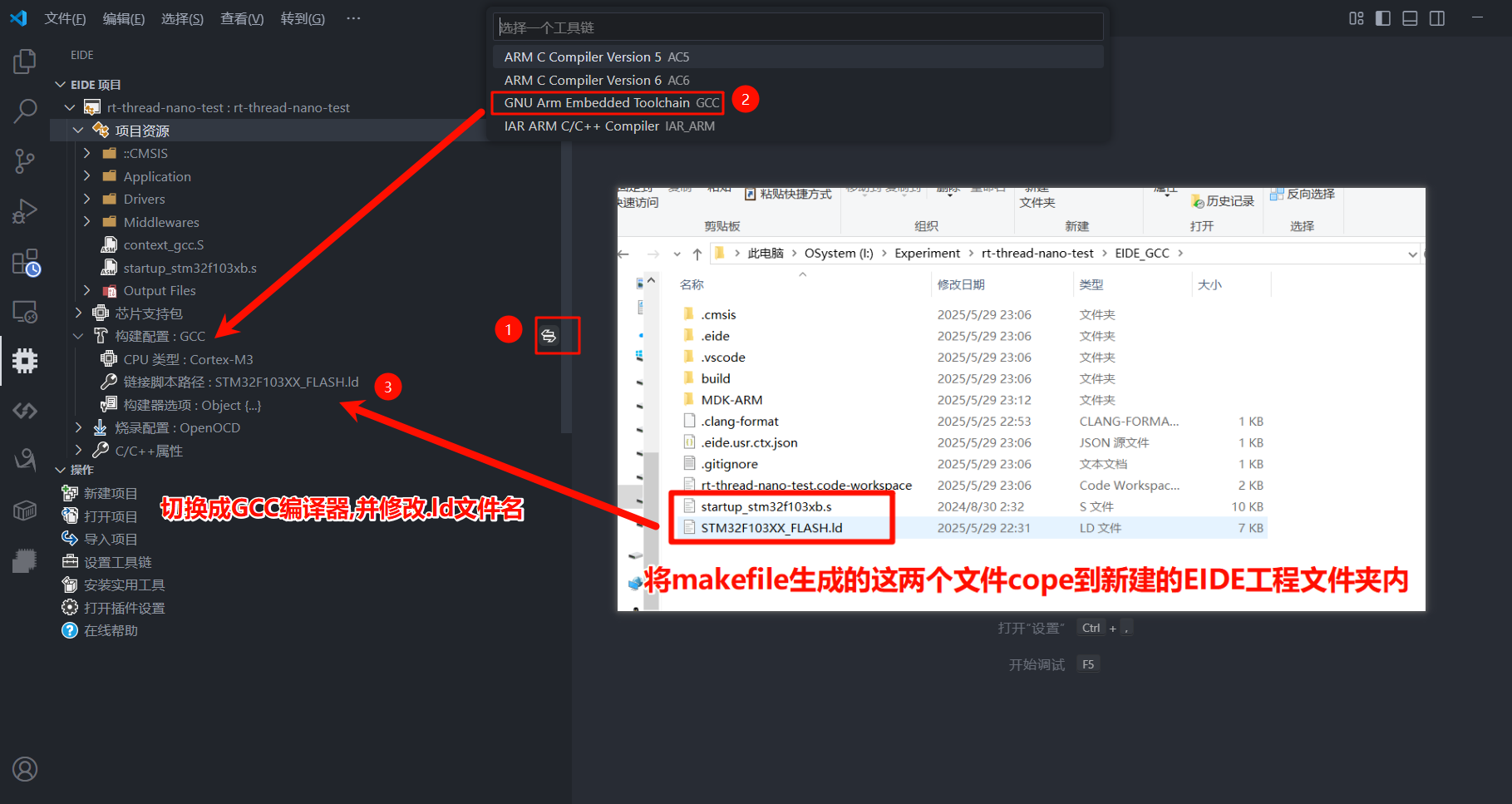Click 反向选择 in explorer ribbon image
1512x804 pixels.
pos(1303,194)
